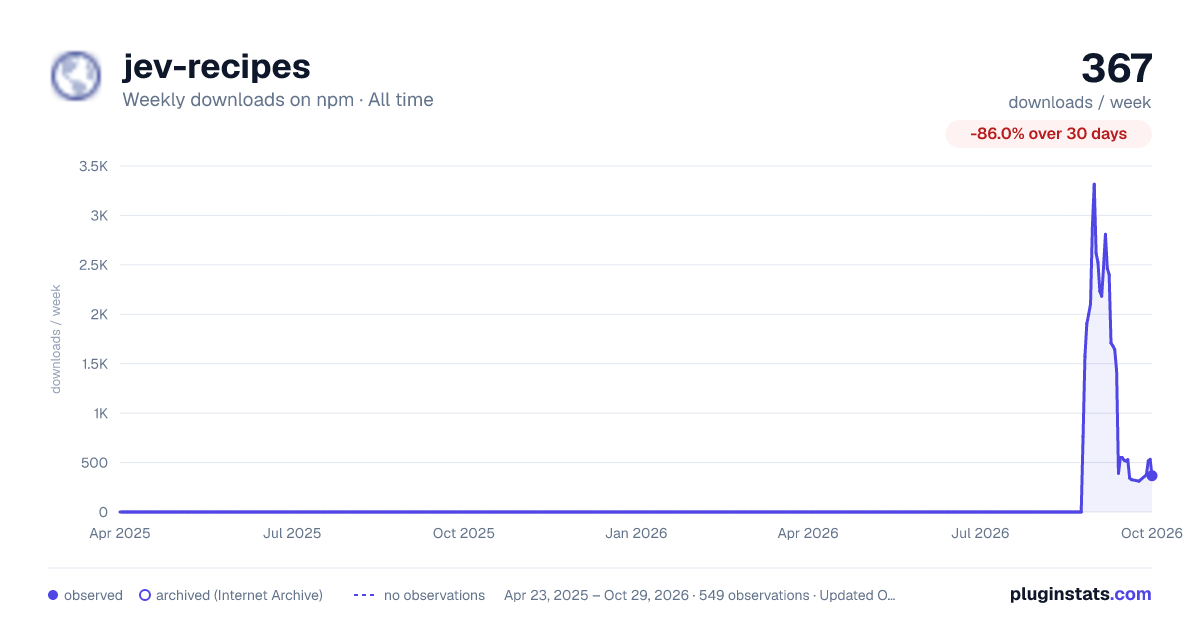Click the 0 y-axis label
This screenshot has width=1200, height=630.
click(103, 512)
